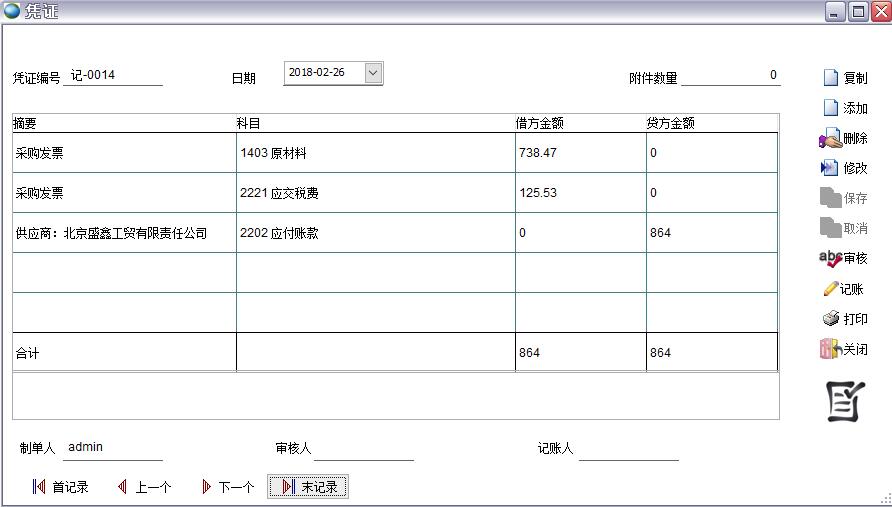Click the Audit (审核) icon
This screenshot has width=892, height=507.
click(830, 258)
